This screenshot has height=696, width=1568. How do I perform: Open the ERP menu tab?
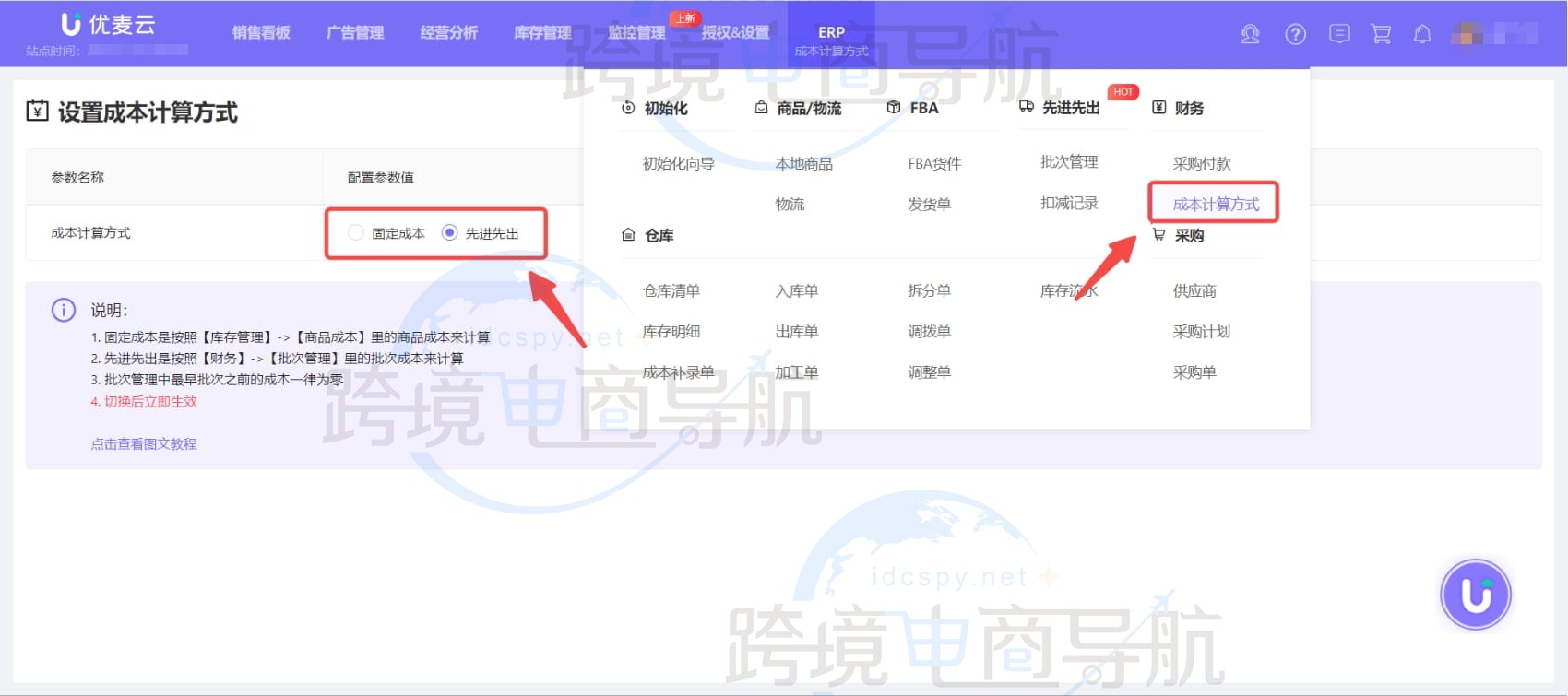(831, 33)
